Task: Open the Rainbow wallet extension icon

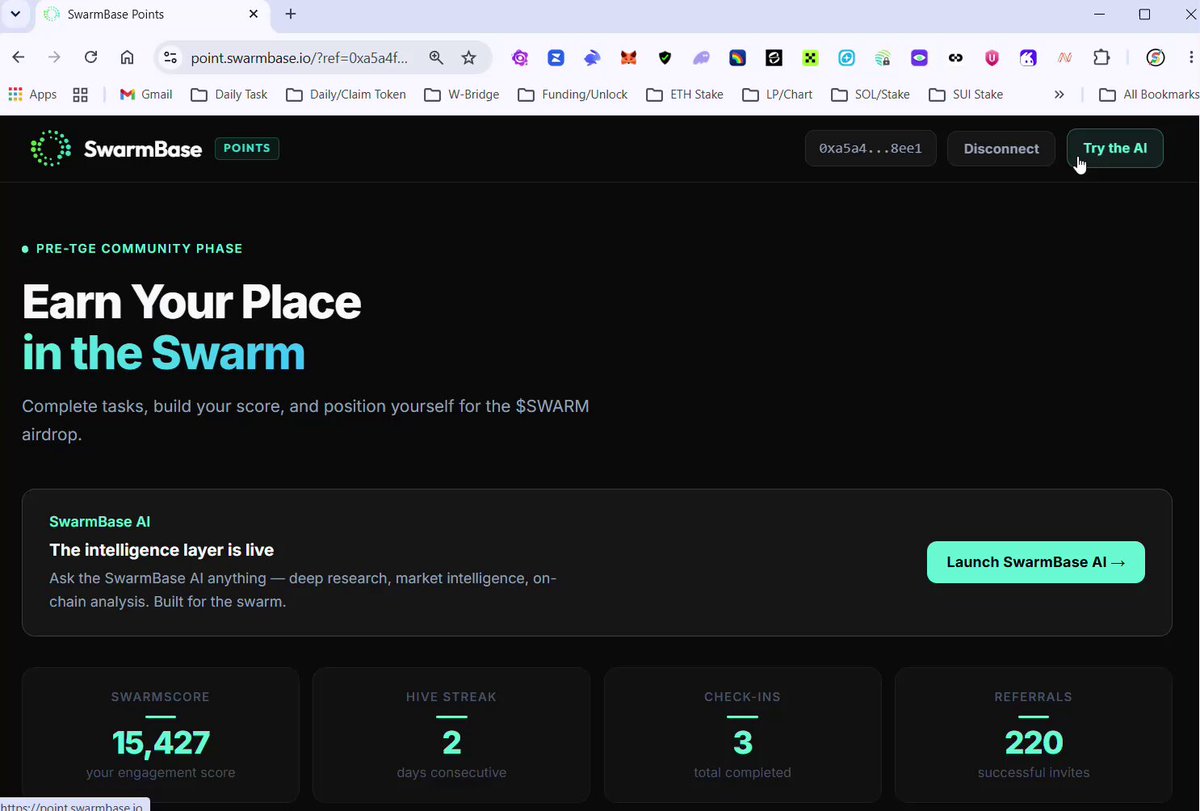Action: [737, 58]
